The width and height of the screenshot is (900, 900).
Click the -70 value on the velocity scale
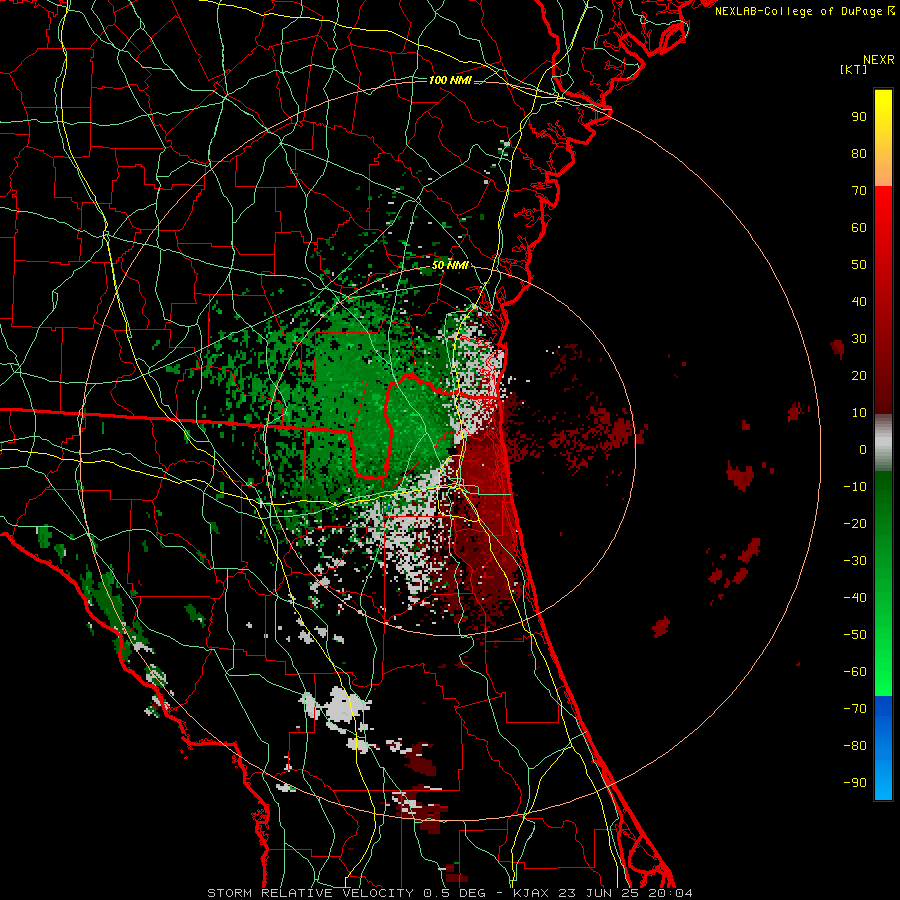pos(855,709)
